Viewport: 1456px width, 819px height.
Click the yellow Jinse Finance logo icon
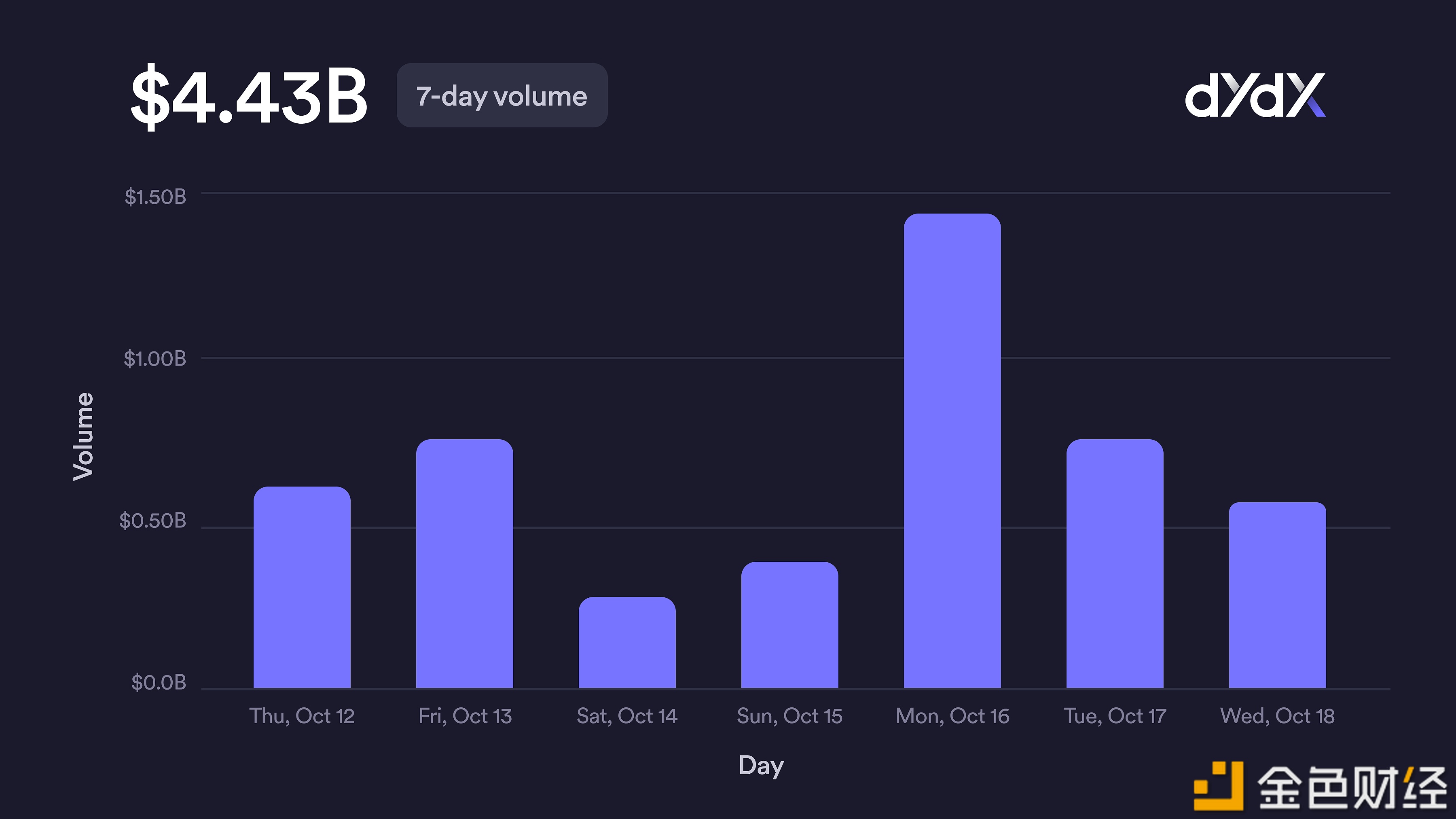[x=1218, y=786]
